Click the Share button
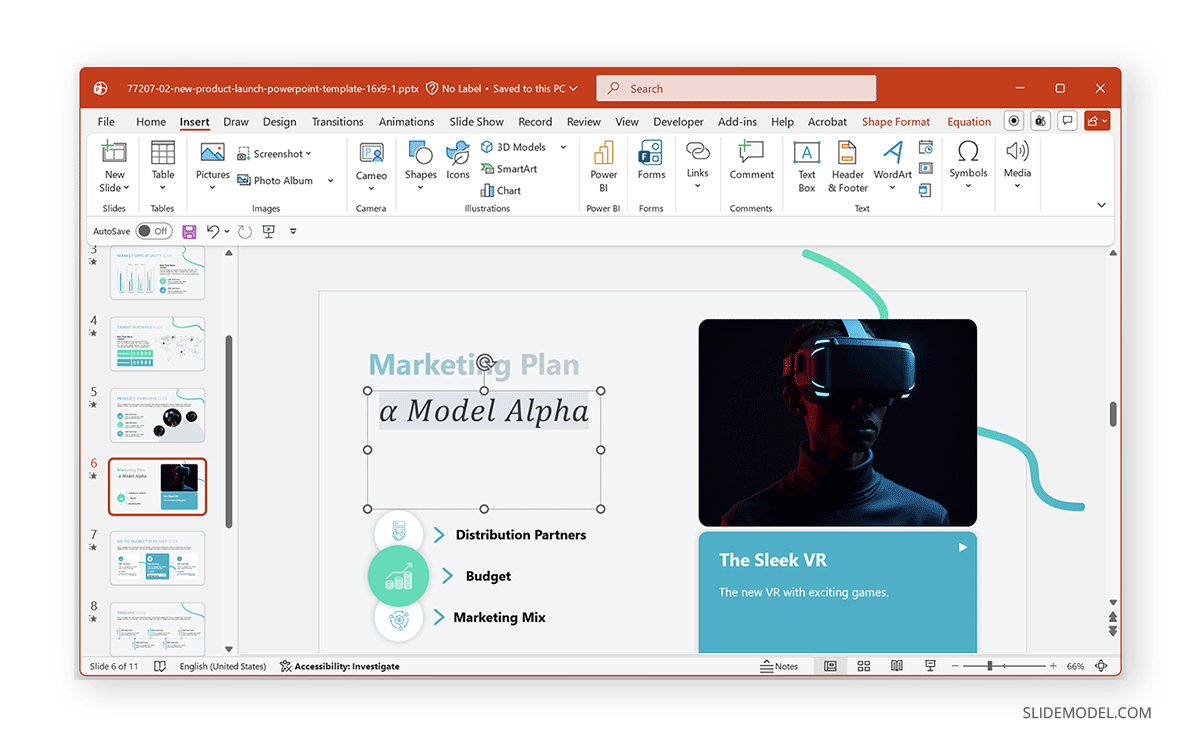 click(1097, 121)
